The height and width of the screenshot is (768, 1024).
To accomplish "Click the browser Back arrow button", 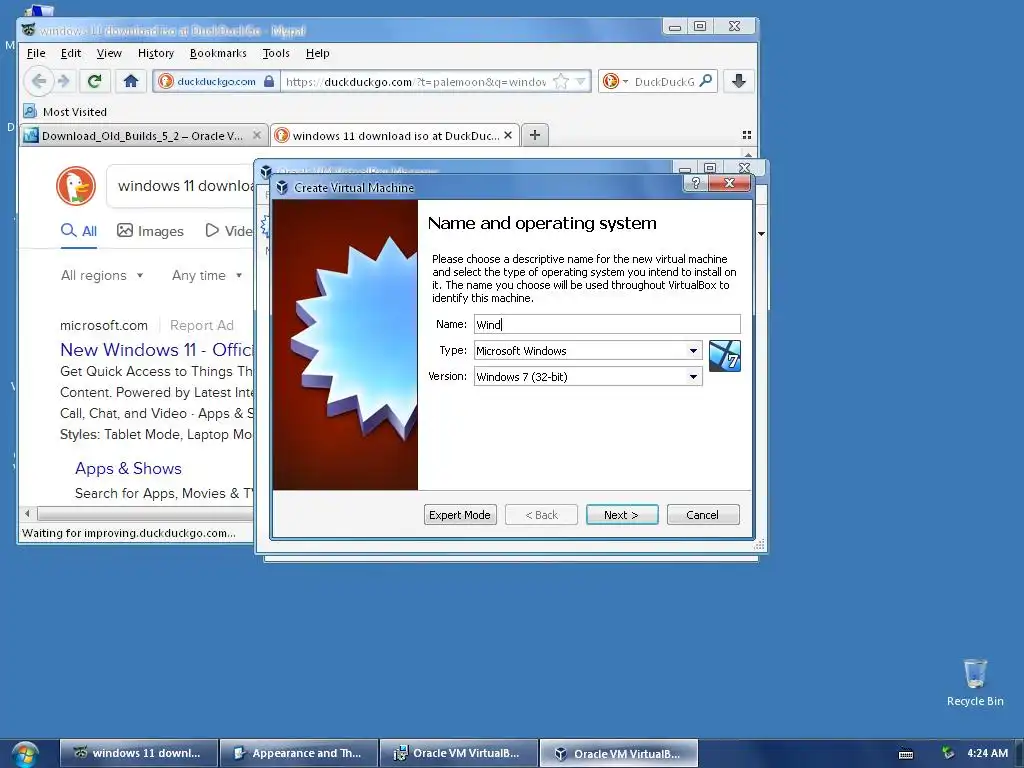I will pyautogui.click(x=39, y=81).
